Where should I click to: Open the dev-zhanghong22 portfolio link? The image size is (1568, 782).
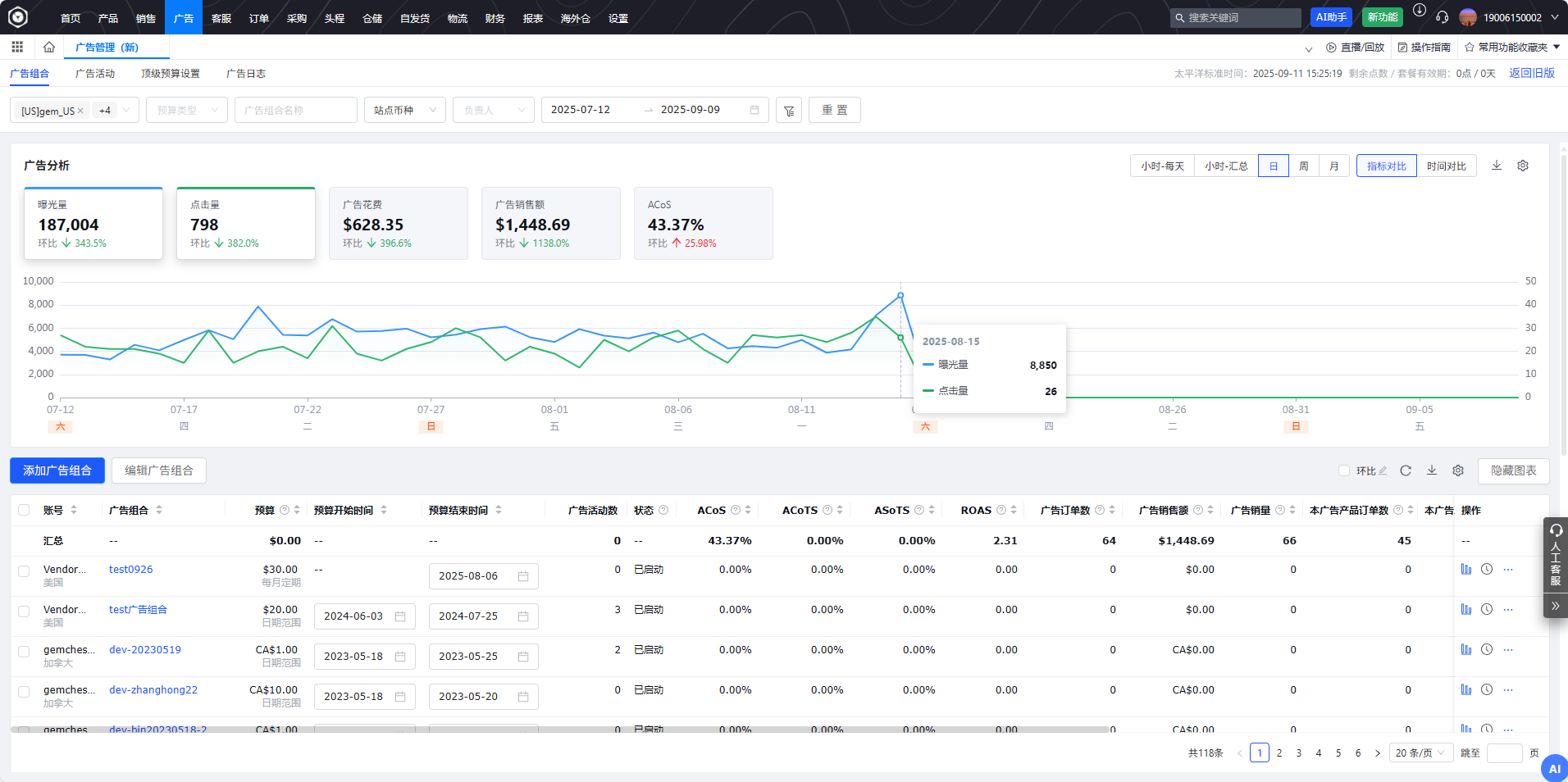pyautogui.click(x=153, y=690)
